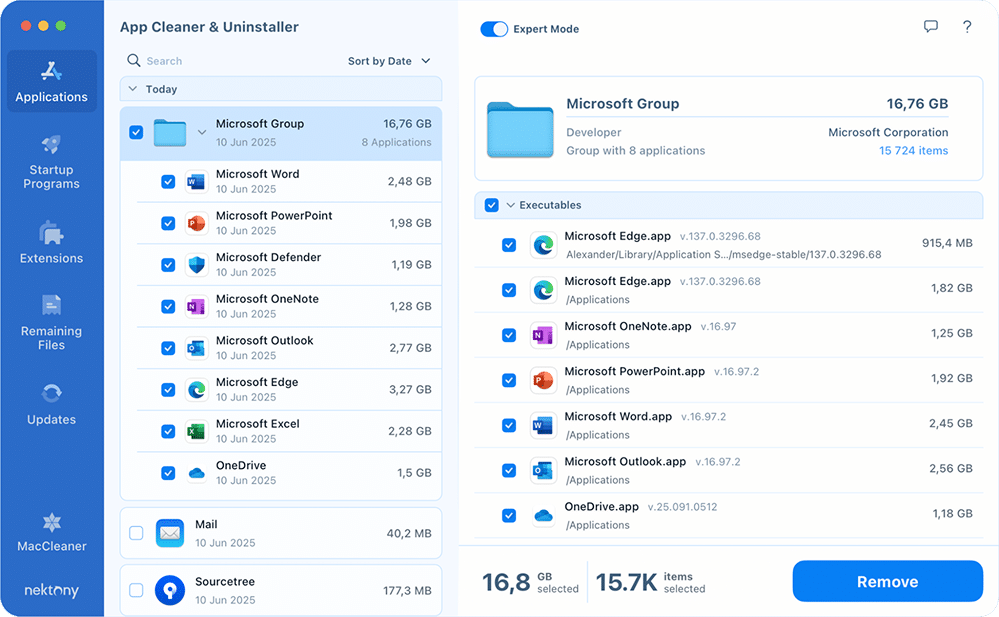The width and height of the screenshot is (999, 617).
Task: Uncheck the Executables section checkbox
Action: click(491, 205)
